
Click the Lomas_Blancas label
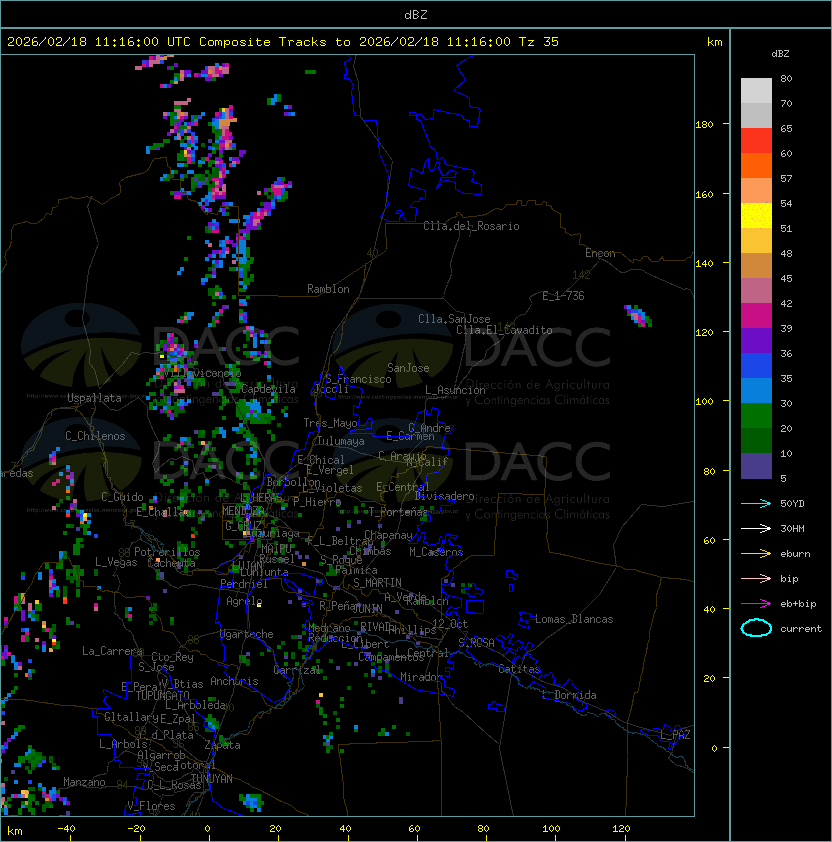[574, 619]
